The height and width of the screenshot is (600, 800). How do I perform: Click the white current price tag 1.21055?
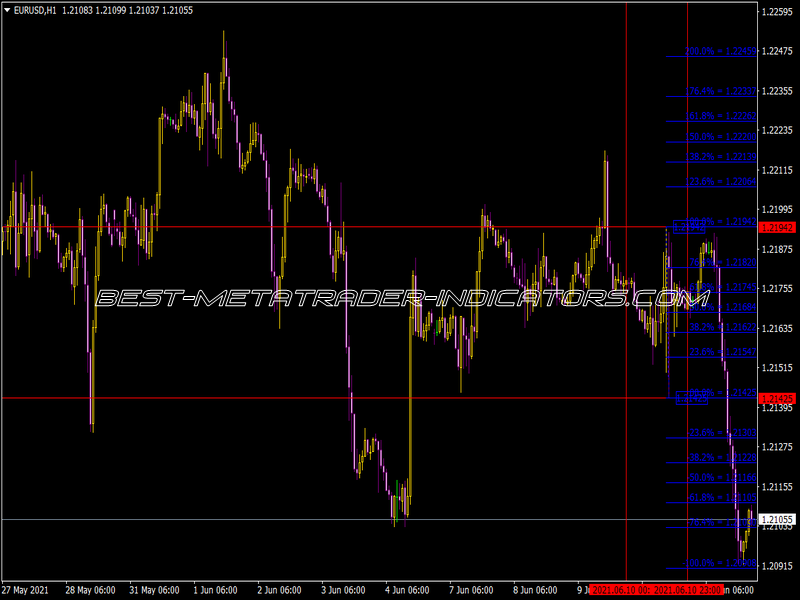(778, 519)
